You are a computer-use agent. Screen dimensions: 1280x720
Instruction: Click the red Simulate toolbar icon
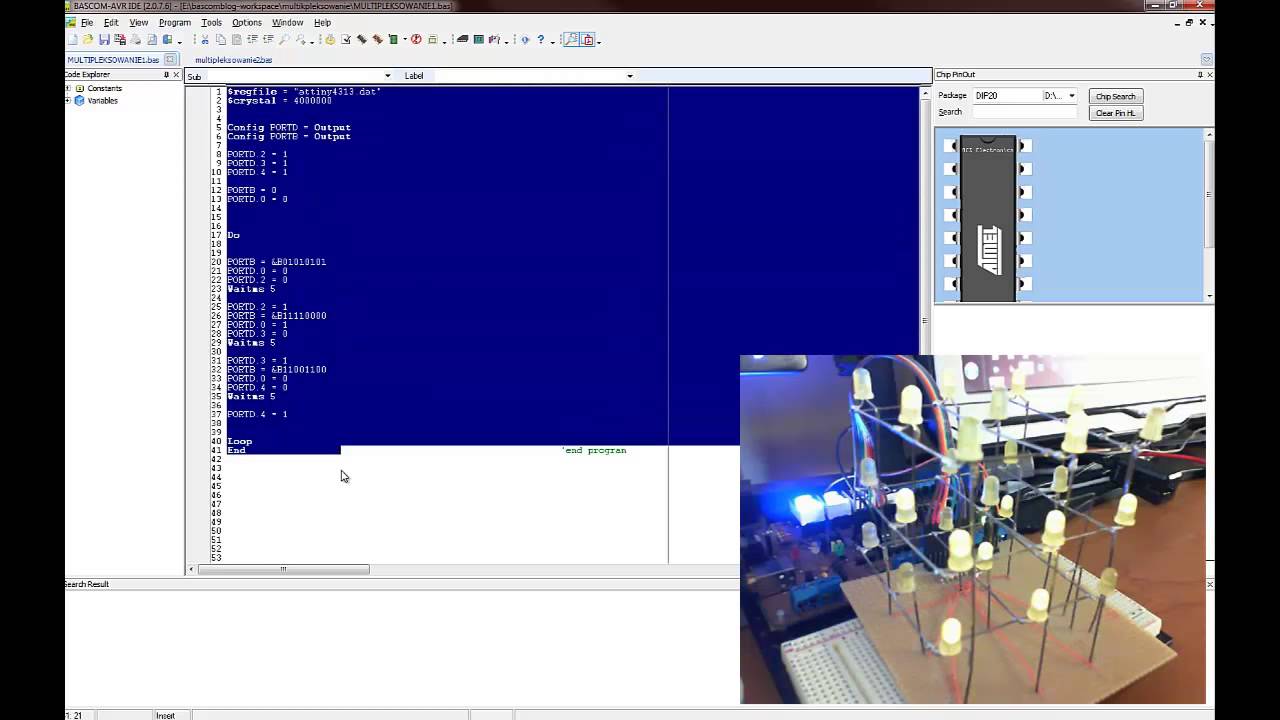[x=417, y=40]
